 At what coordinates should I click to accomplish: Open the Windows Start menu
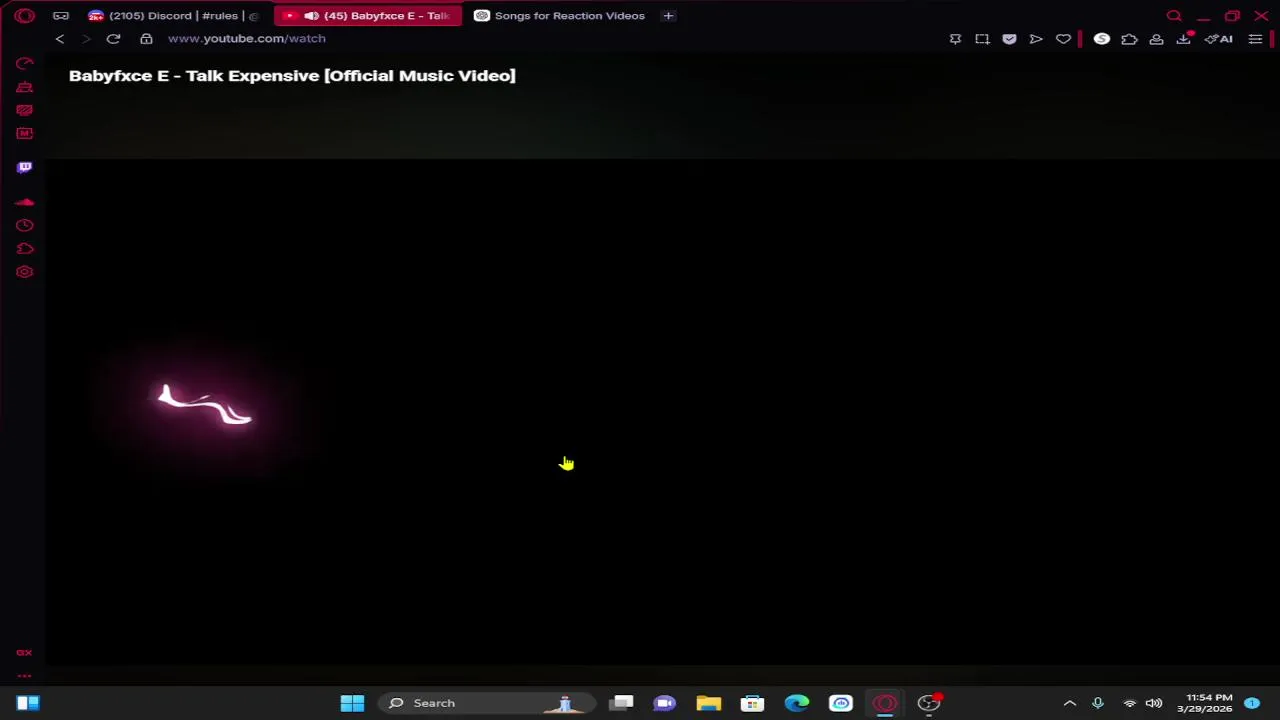[x=352, y=703]
